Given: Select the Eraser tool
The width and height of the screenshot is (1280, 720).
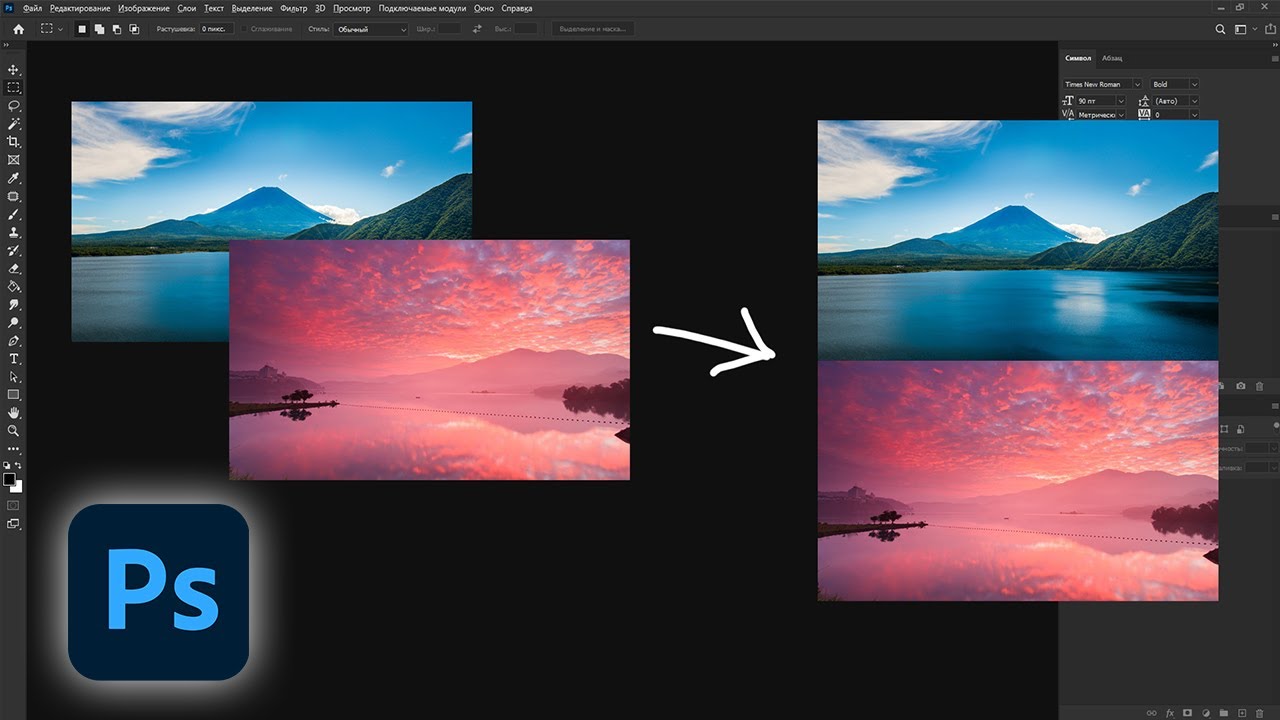Looking at the screenshot, I should (x=14, y=268).
